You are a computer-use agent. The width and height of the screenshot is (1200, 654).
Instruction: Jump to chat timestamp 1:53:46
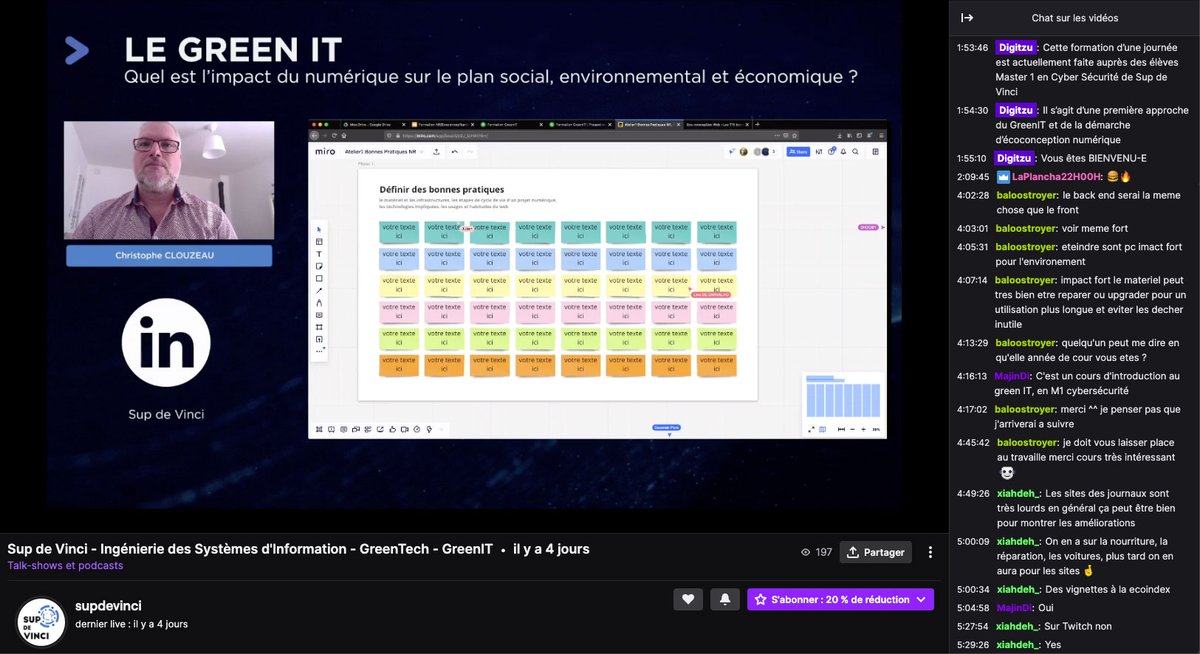point(972,47)
